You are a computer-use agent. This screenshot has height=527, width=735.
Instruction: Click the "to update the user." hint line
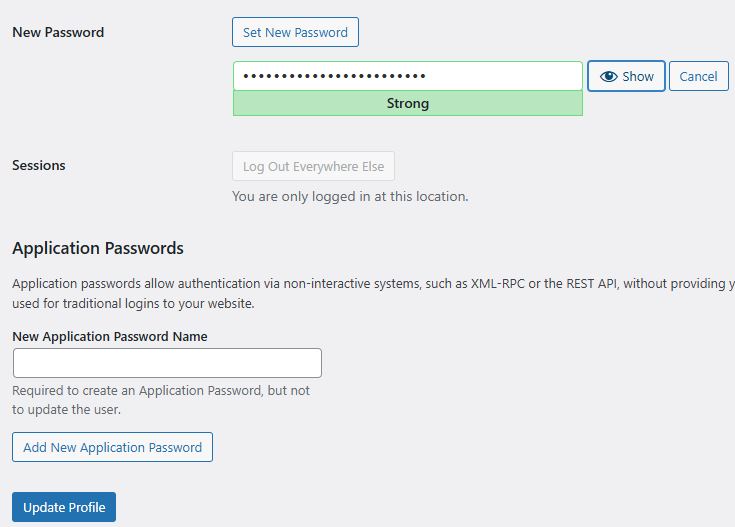[x=66, y=409]
